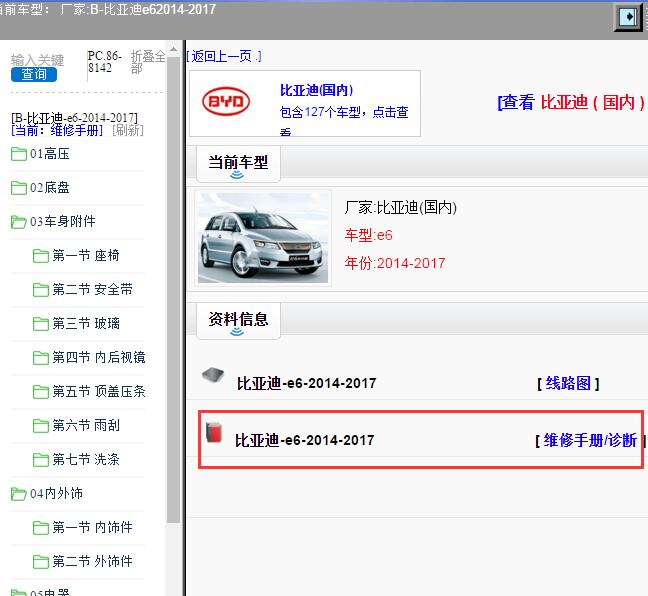Open 第六节 雨刮 section
The height and width of the screenshot is (596, 648).
[x=86, y=425]
